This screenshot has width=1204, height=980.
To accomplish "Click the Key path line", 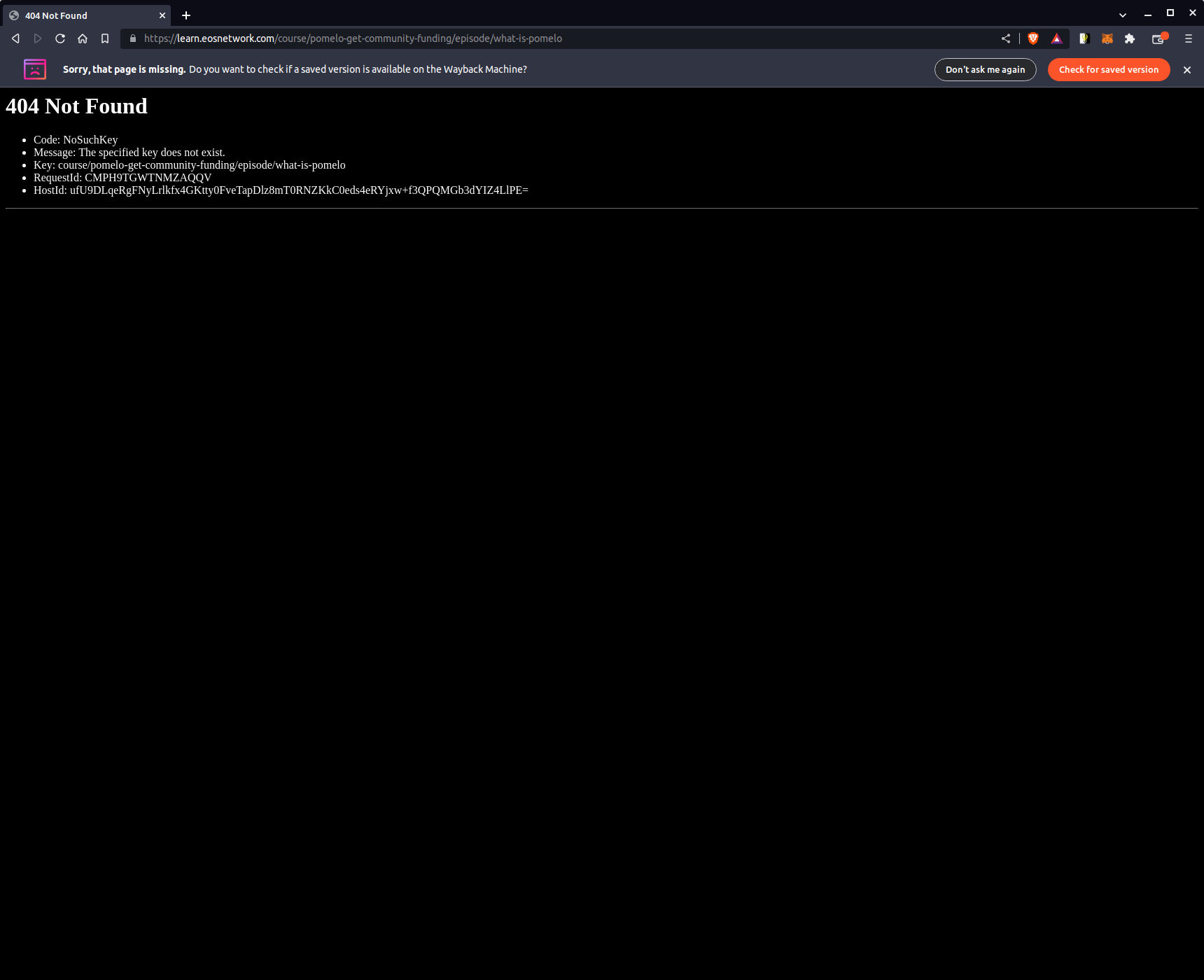I will (190, 165).
